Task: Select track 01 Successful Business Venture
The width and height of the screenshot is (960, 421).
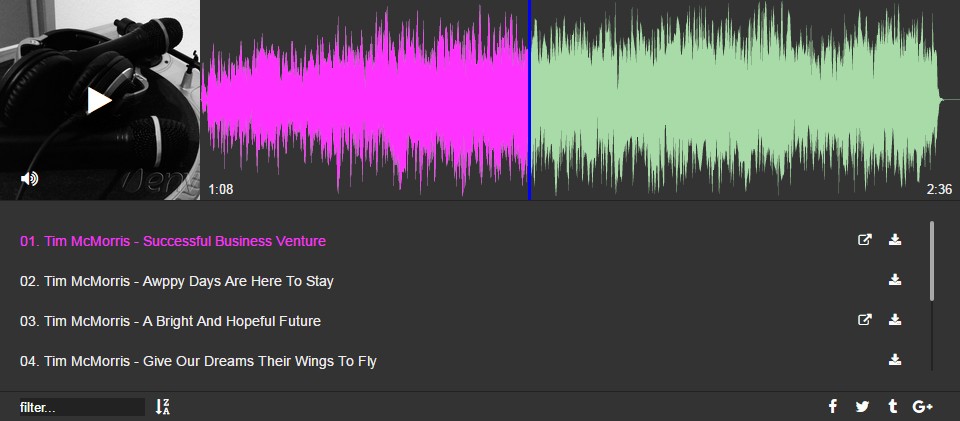Action: pyautogui.click(x=173, y=241)
